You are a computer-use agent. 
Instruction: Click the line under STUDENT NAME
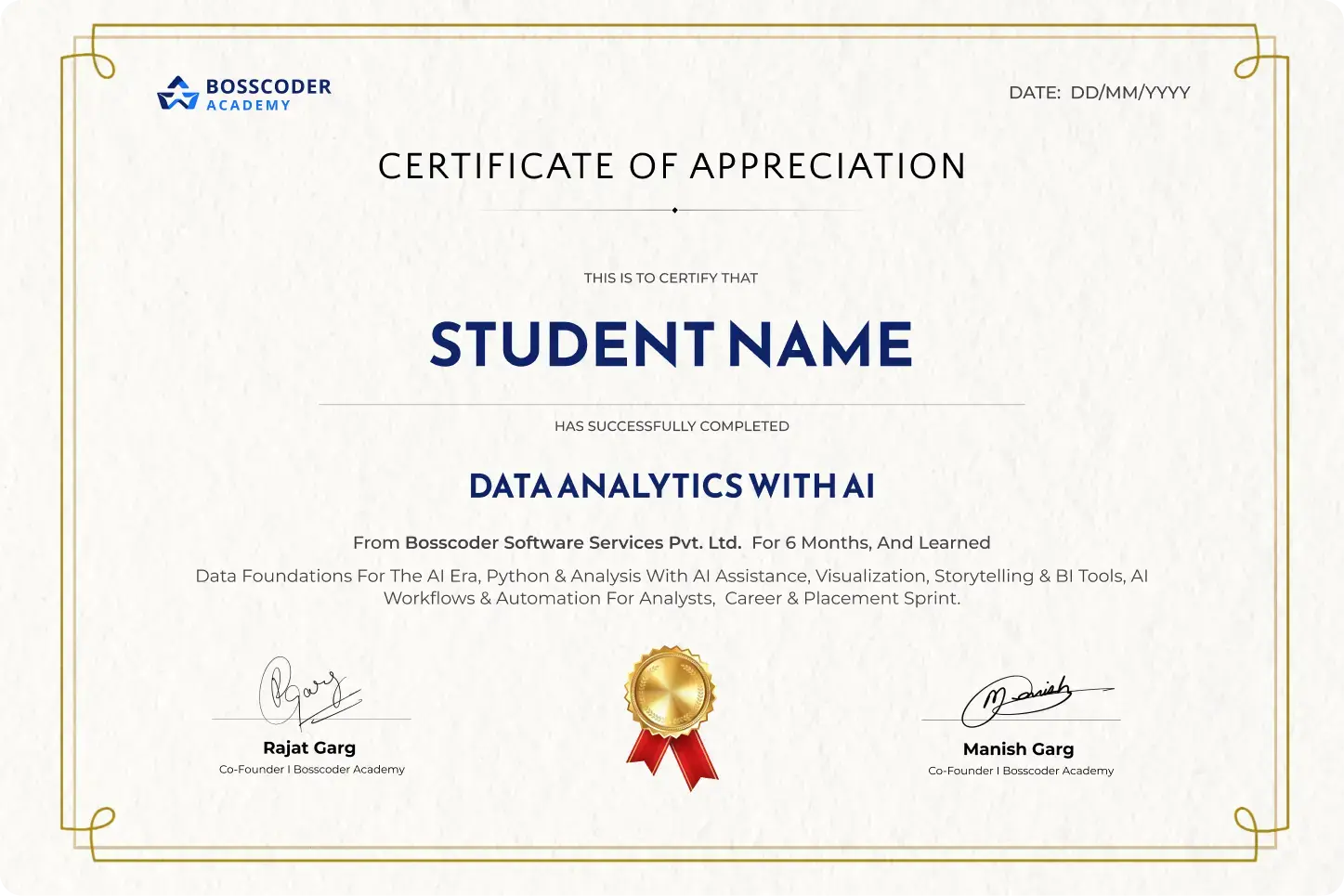click(672, 402)
